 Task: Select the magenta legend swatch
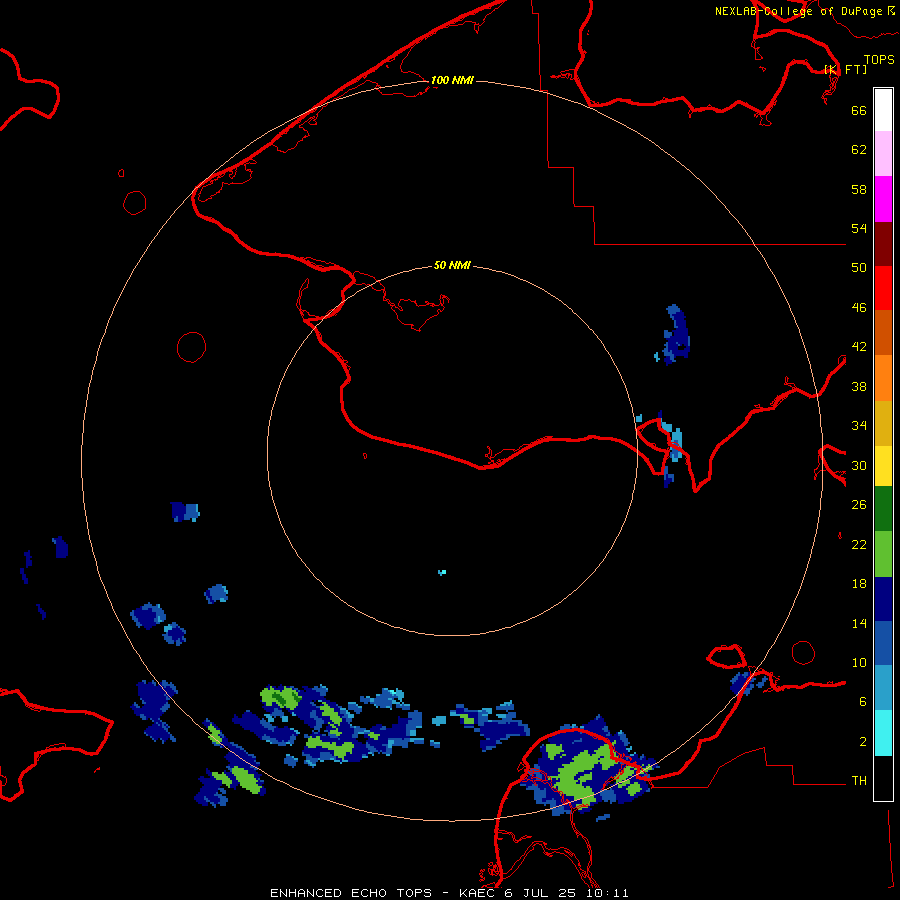coord(883,199)
